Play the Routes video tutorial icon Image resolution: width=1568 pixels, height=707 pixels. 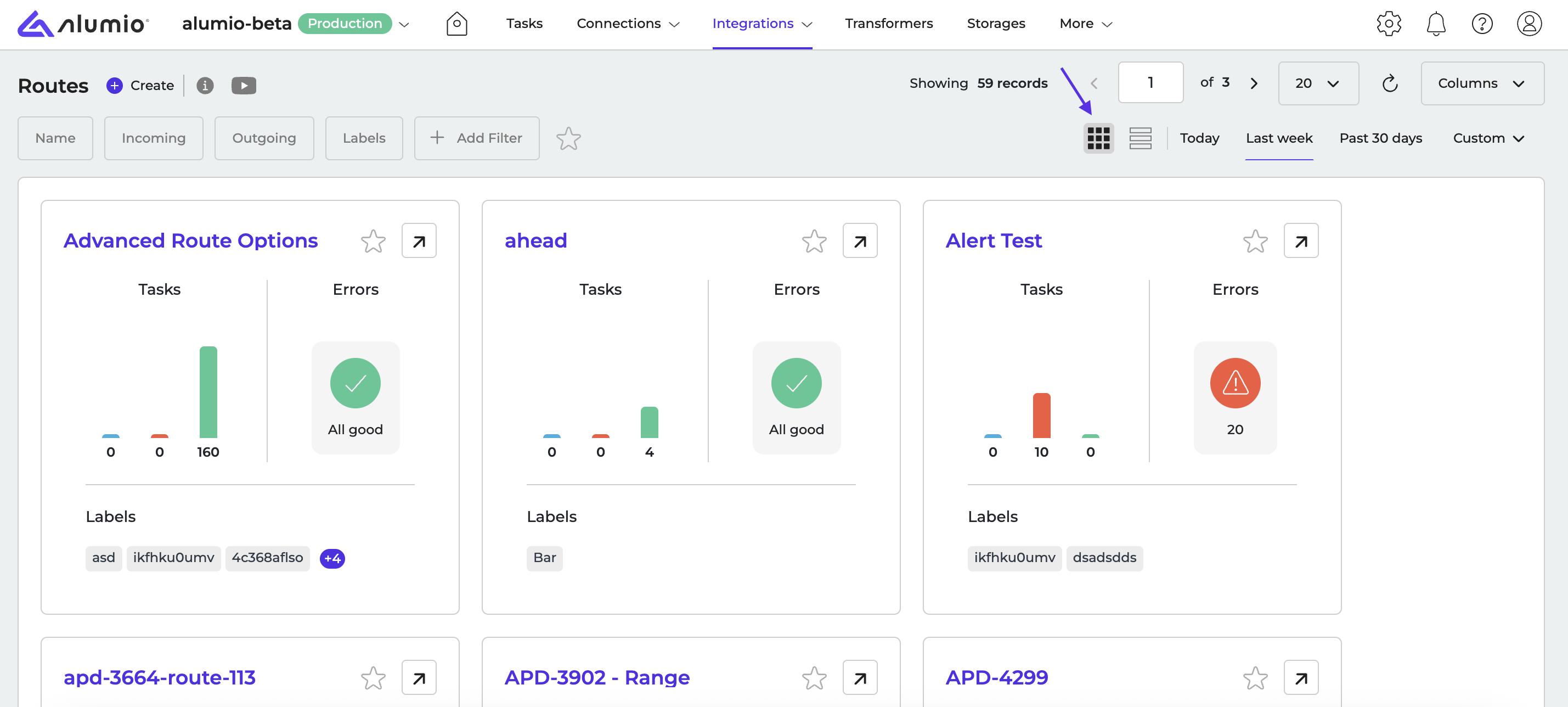tap(244, 85)
